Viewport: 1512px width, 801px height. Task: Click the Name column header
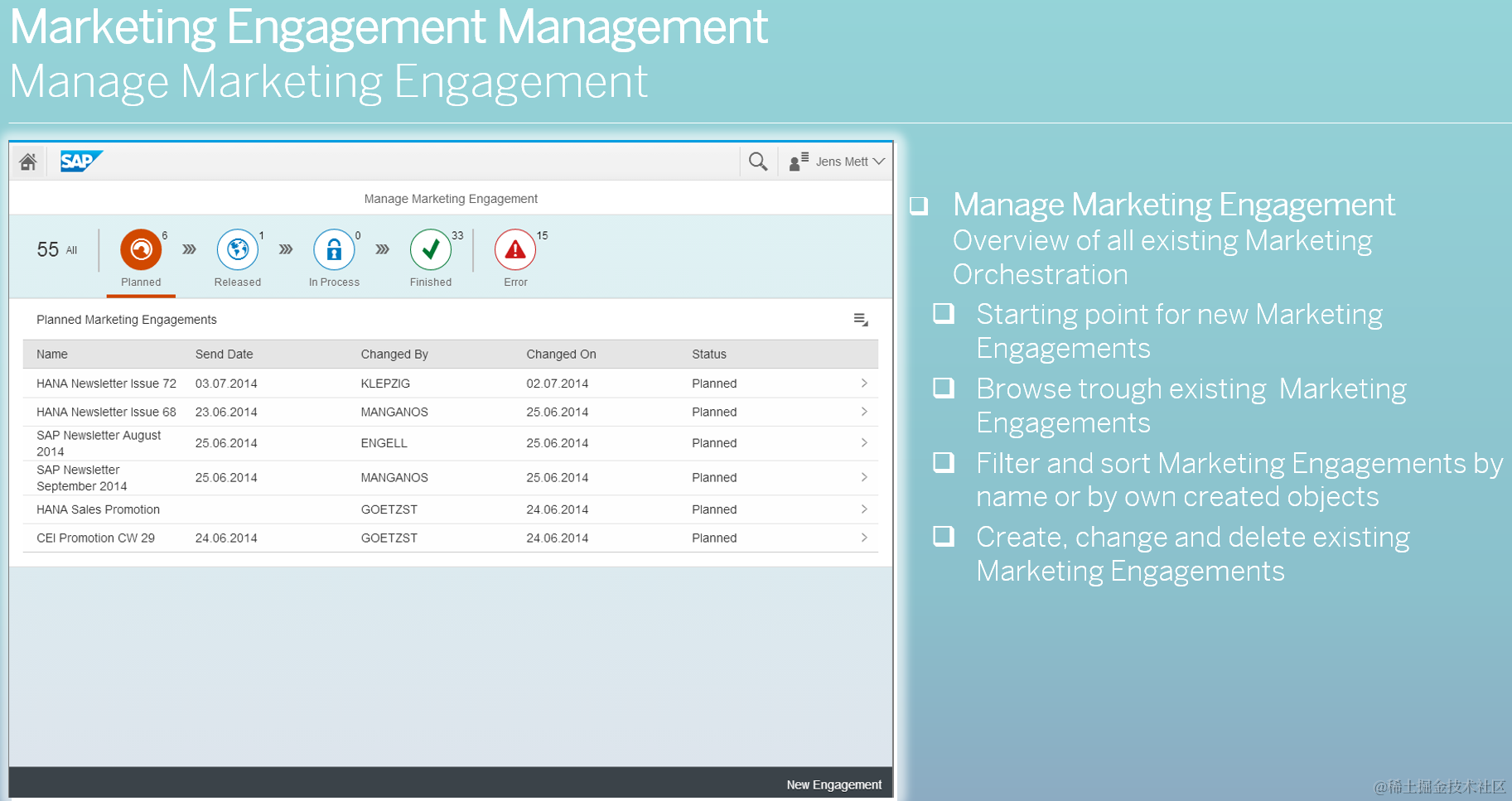pyautogui.click(x=52, y=354)
